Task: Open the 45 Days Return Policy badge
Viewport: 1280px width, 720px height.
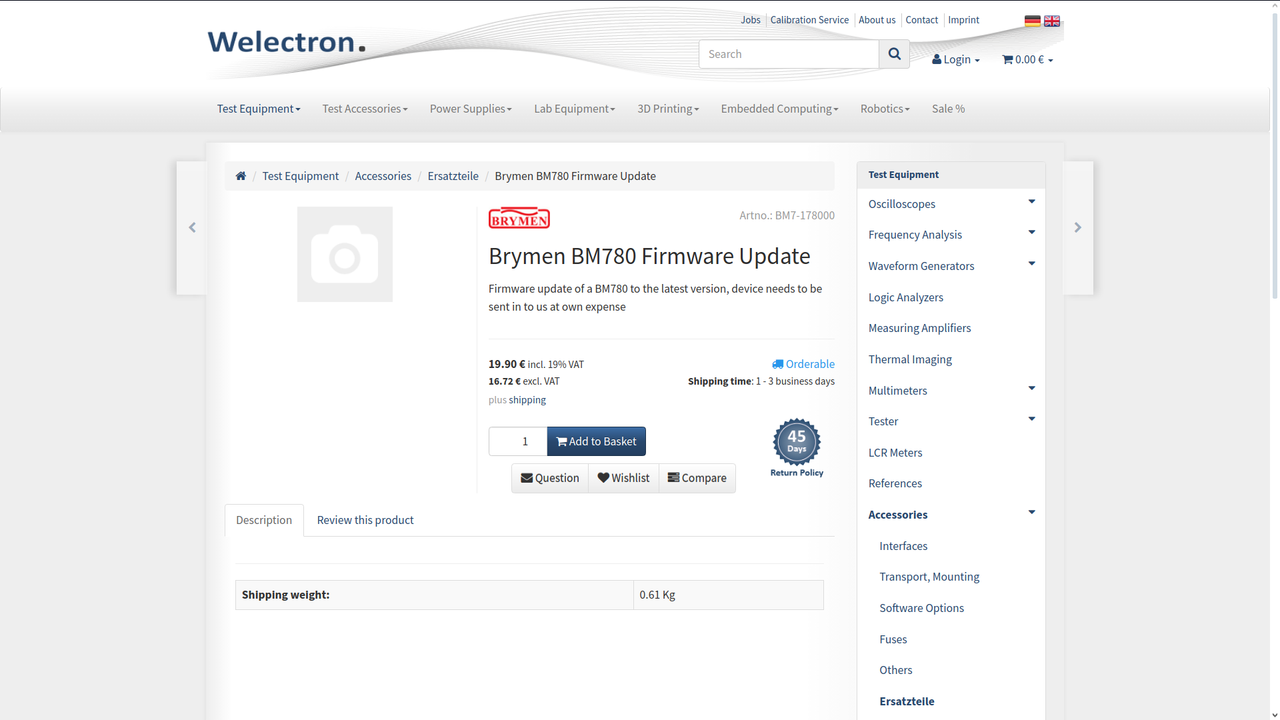Action: coord(797,448)
